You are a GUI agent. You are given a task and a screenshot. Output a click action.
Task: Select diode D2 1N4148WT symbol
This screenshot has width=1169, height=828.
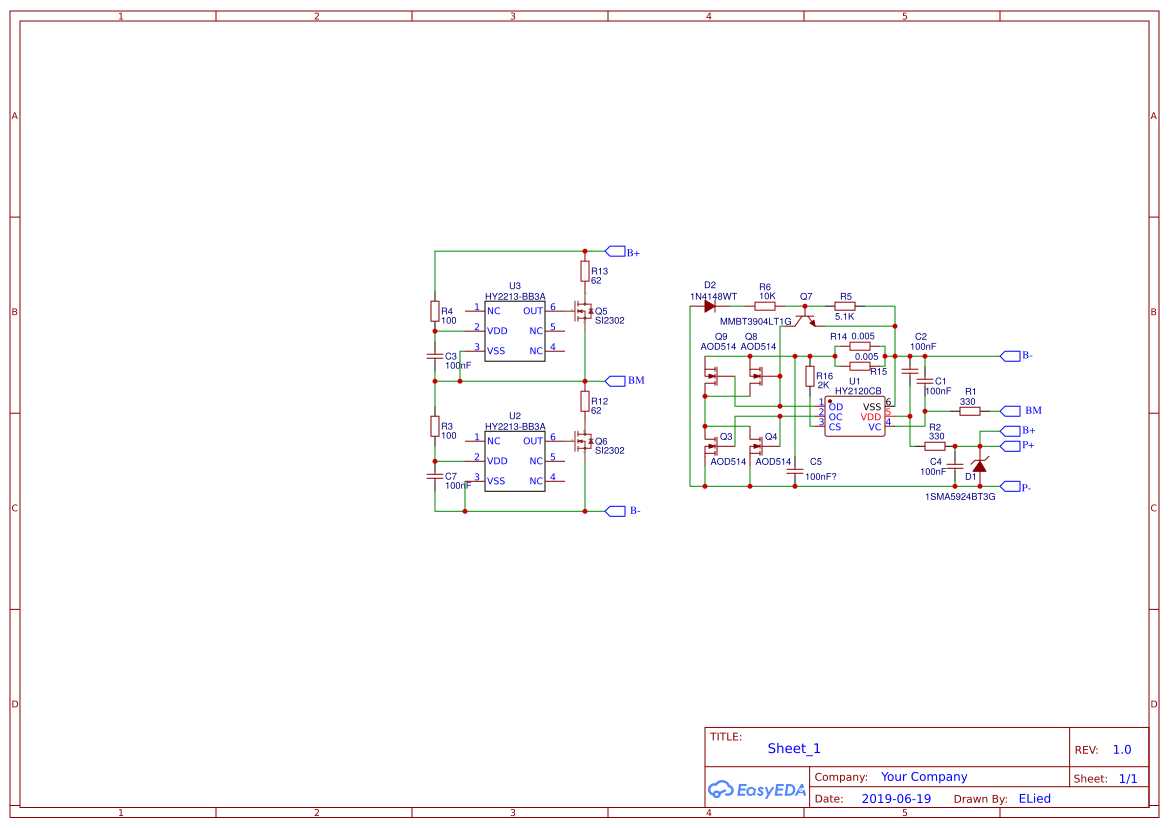710,306
